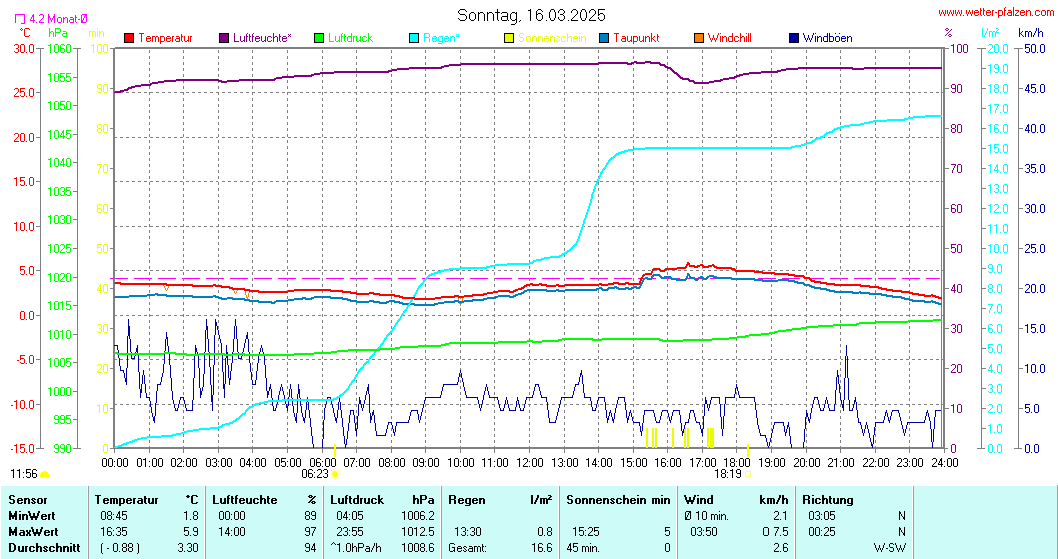Viewport: 1058px width, 559px height.
Task: Click the 30.0 label on the temperature axis
Action: click(22, 49)
